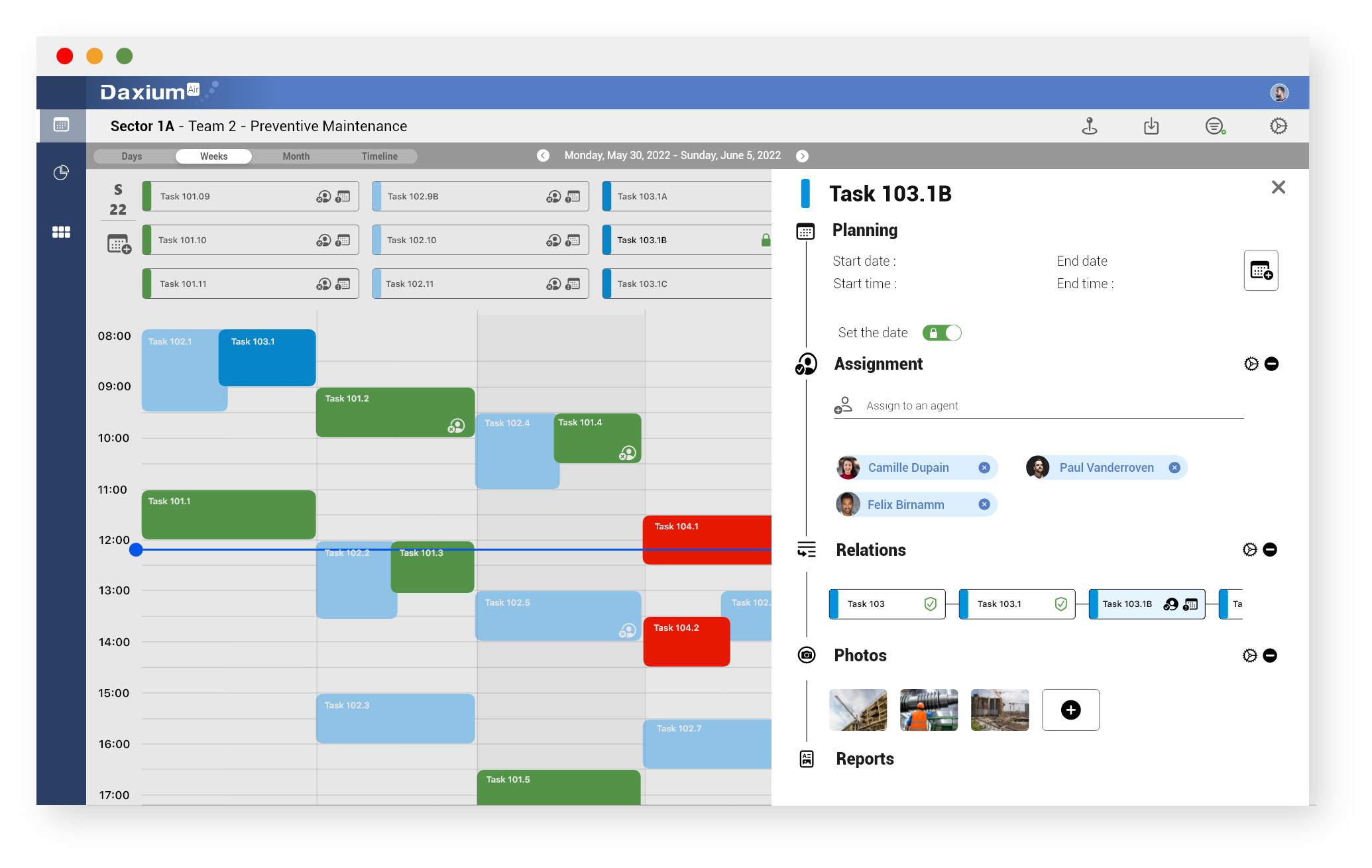Screen dimensions: 1372x868
Task: Click the photos section icon in sidebar
Action: click(808, 655)
